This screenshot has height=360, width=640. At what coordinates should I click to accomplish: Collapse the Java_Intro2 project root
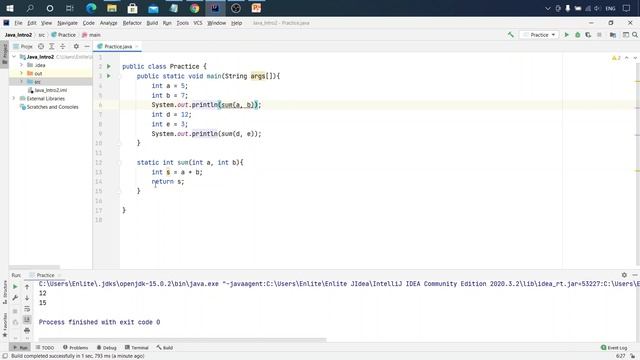(x=14, y=57)
